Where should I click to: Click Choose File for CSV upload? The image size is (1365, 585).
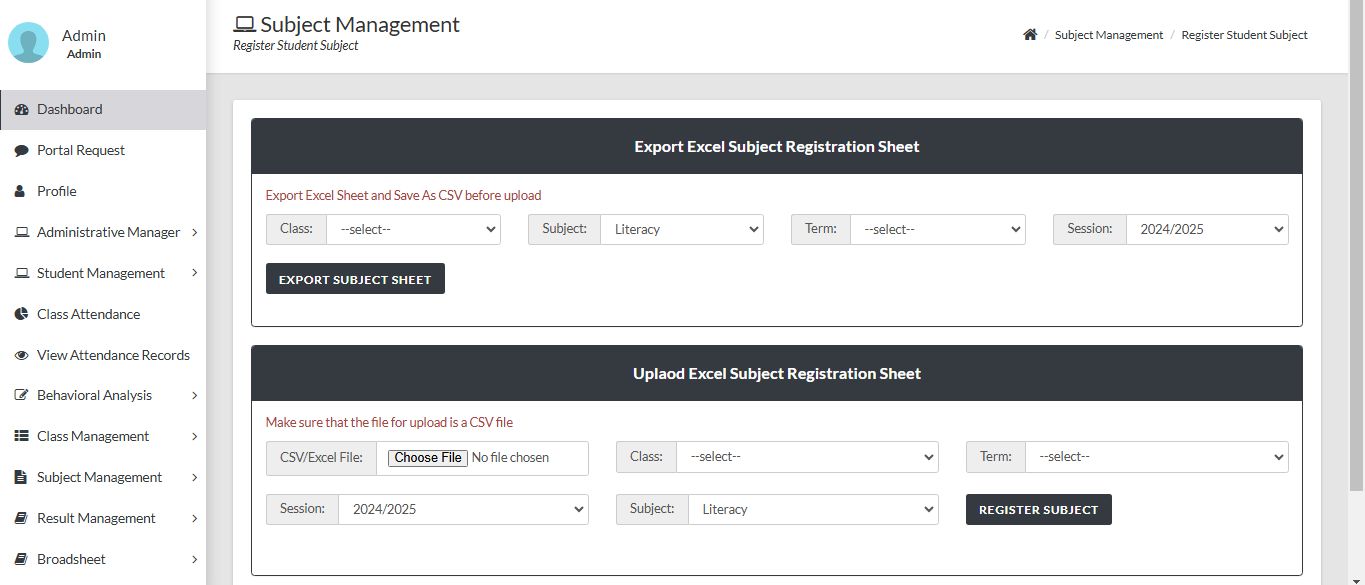[429, 458]
